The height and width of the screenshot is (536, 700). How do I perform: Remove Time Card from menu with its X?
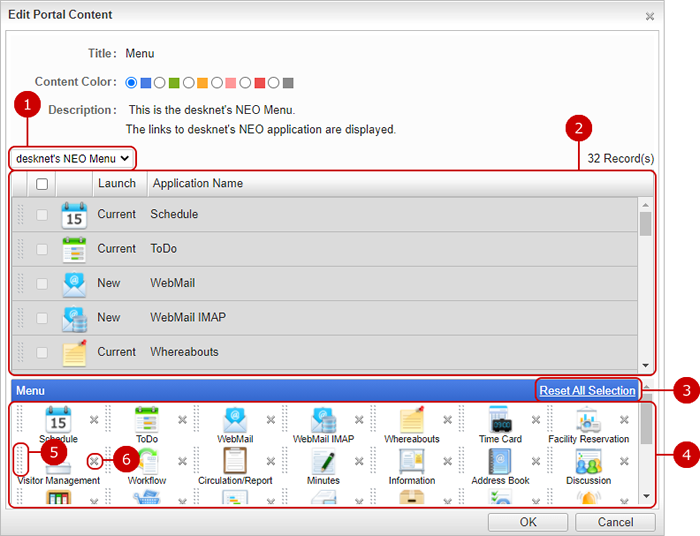[536, 420]
